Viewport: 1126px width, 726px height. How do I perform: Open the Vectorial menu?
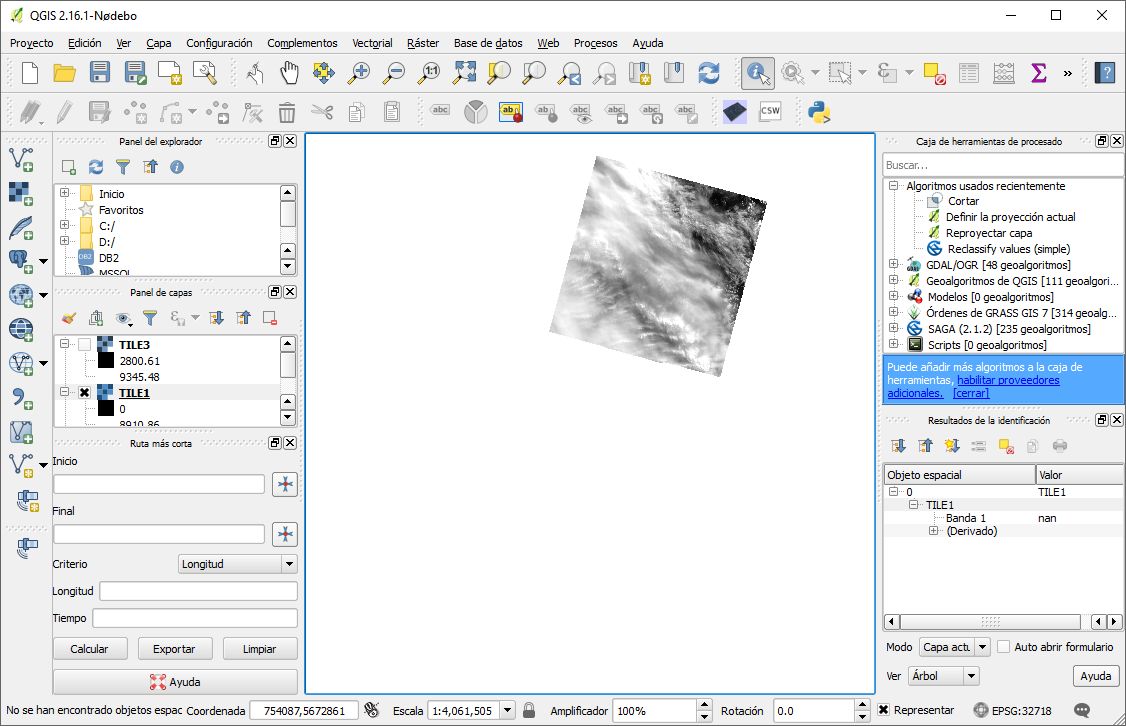click(372, 43)
